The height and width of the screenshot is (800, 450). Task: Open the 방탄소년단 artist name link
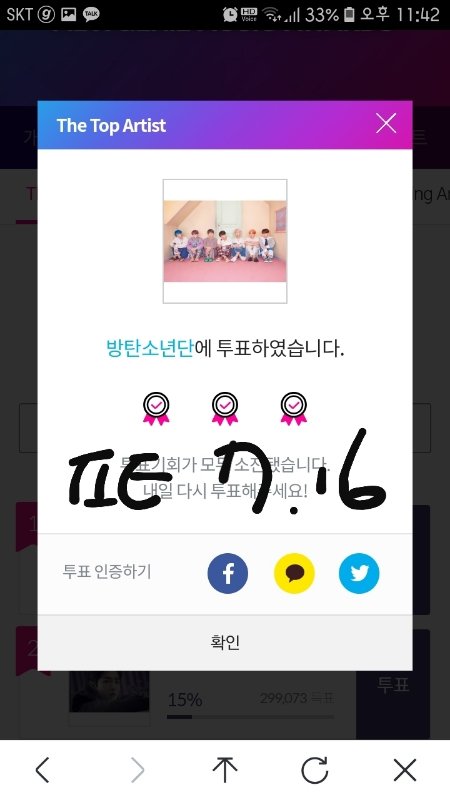click(149, 349)
